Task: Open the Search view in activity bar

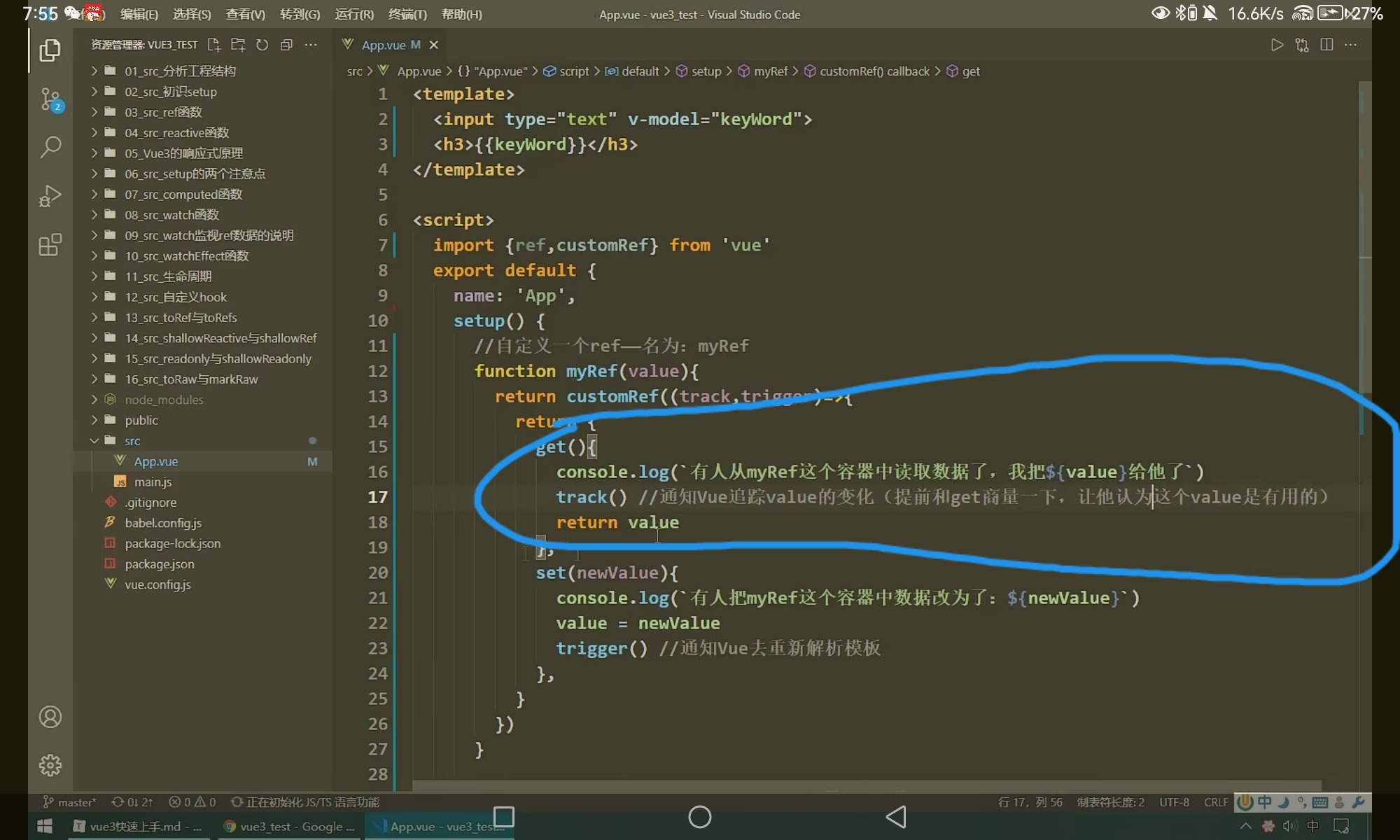Action: [x=50, y=147]
